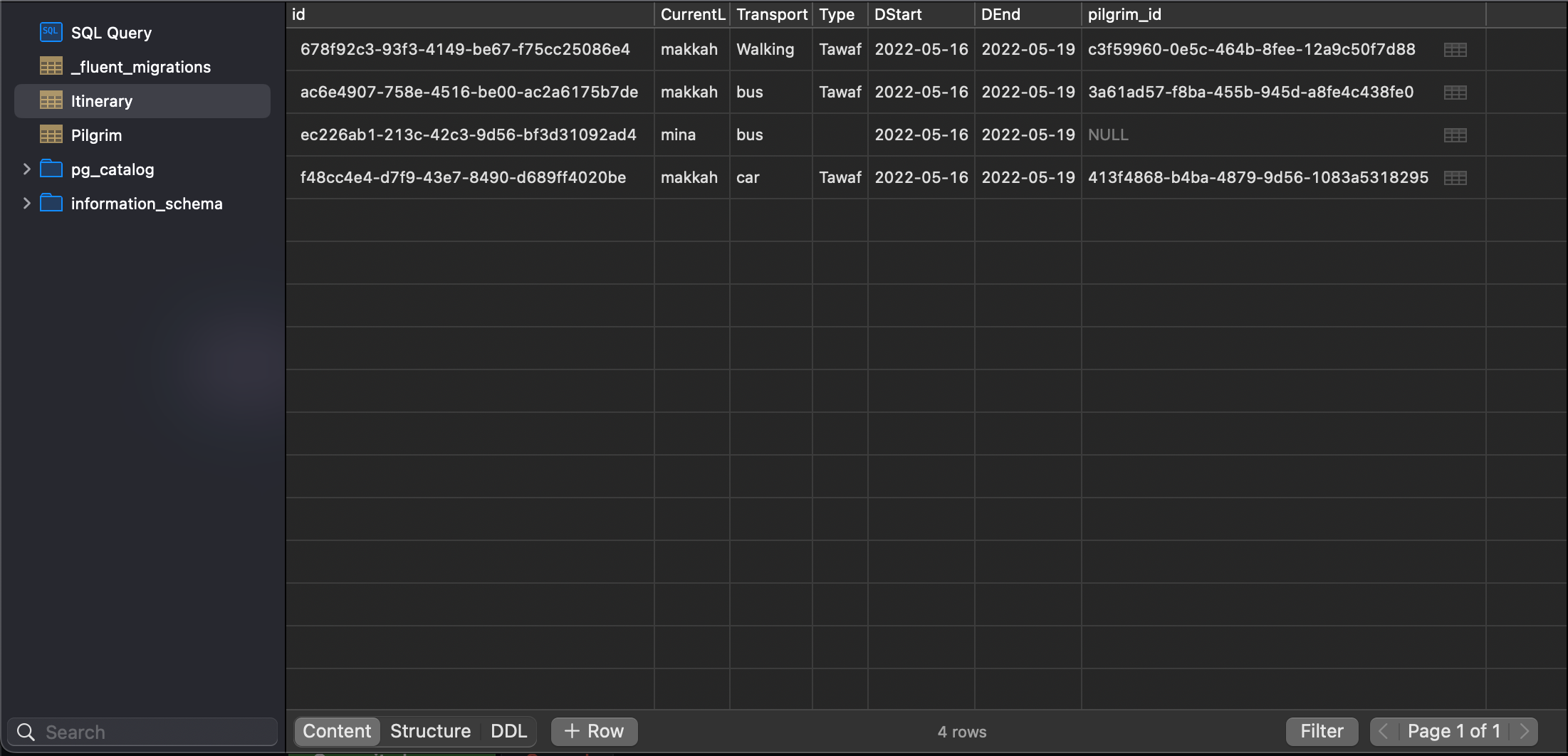This screenshot has width=1568, height=756.
Task: Click the Itinerary table icon
Action: tap(51, 100)
